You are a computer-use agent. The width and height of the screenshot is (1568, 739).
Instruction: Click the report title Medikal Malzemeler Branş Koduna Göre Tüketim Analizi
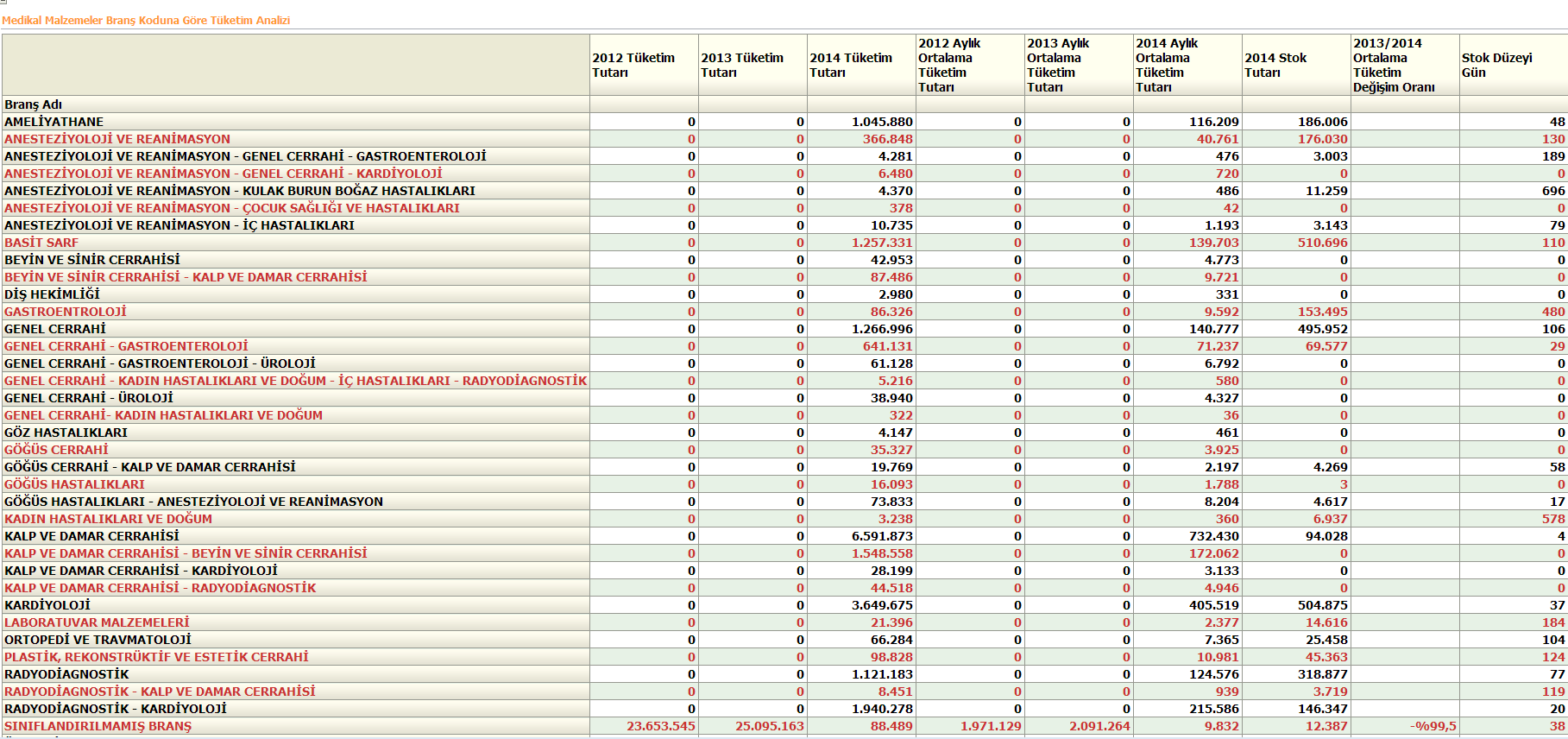click(146, 20)
